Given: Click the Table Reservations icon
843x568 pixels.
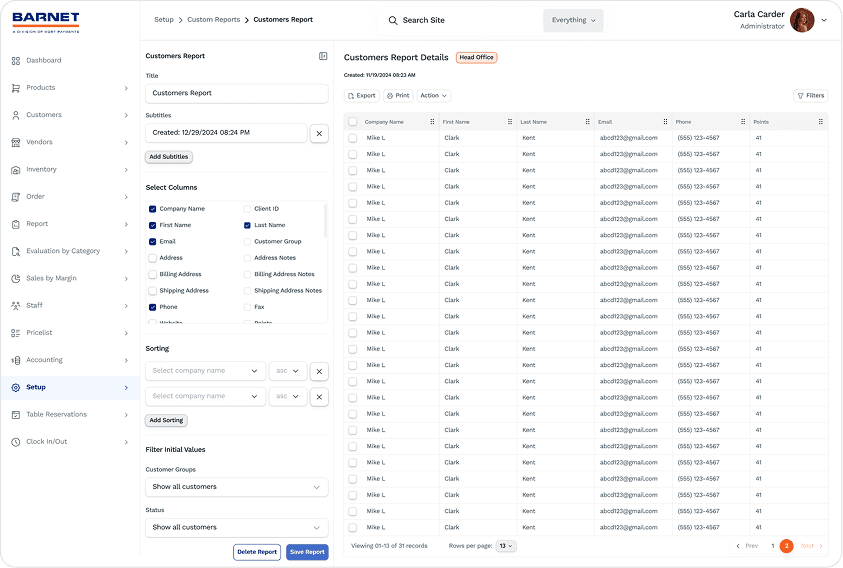Looking at the screenshot, I should 16,415.
